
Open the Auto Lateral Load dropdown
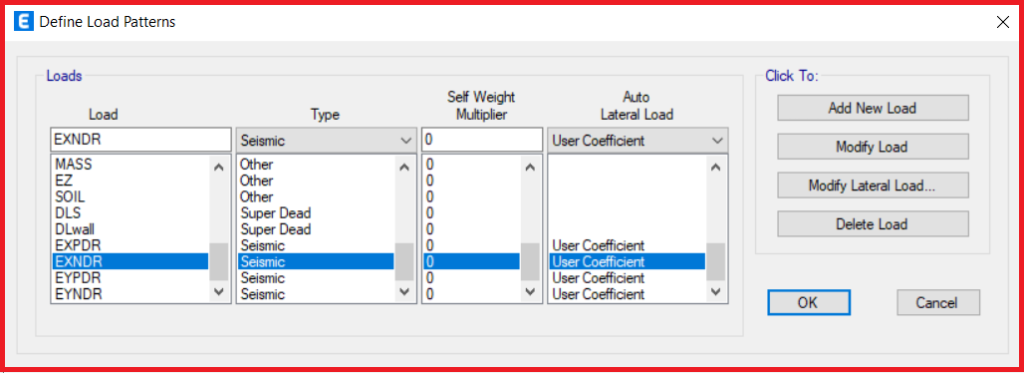click(638, 140)
